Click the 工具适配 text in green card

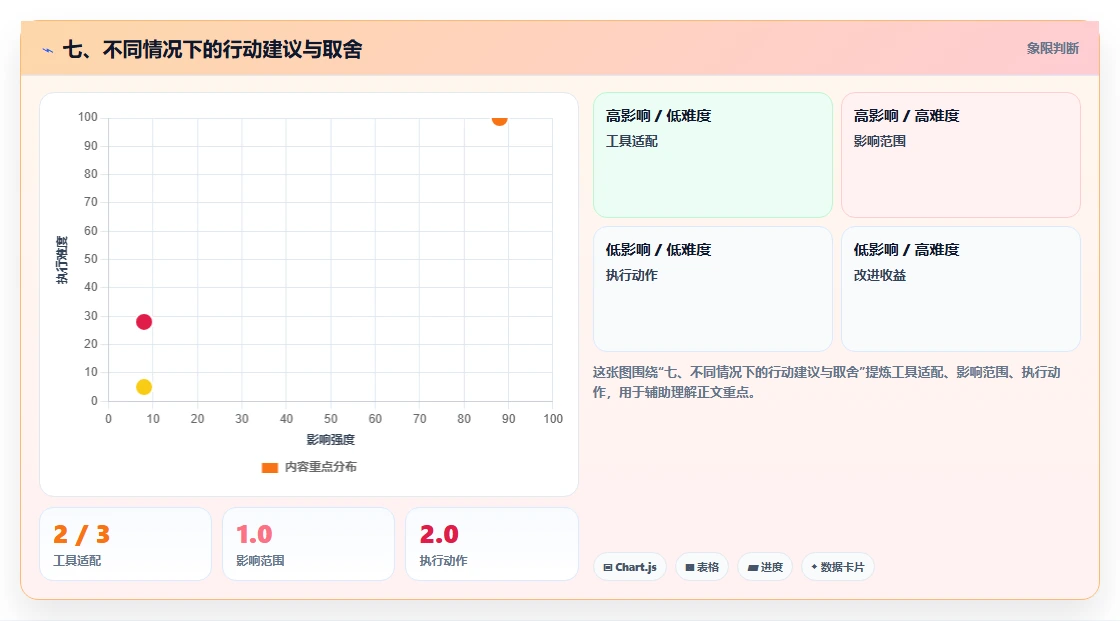(631, 141)
